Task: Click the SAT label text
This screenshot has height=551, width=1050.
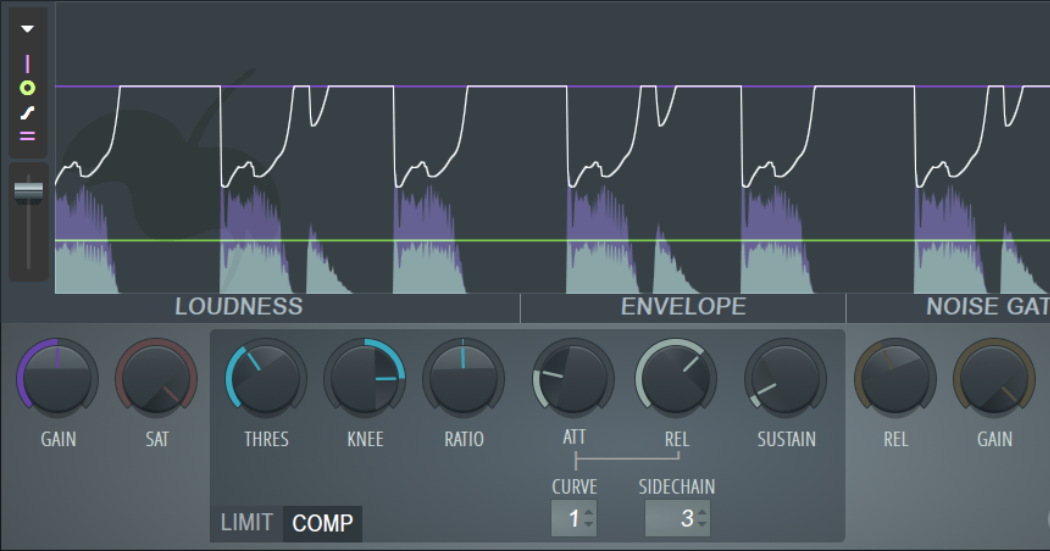Action: pyautogui.click(x=157, y=439)
